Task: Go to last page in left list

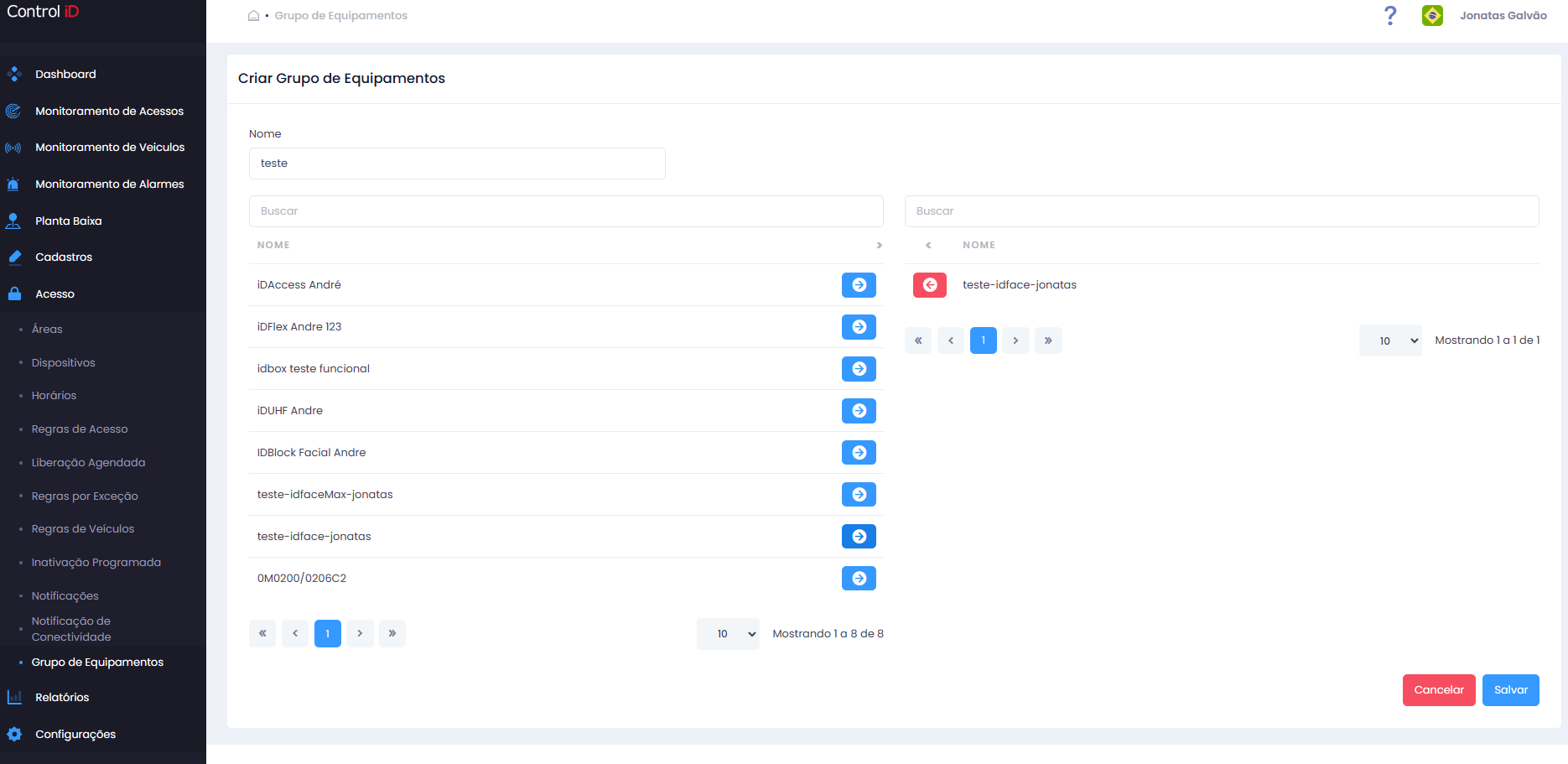Action: [392, 634]
